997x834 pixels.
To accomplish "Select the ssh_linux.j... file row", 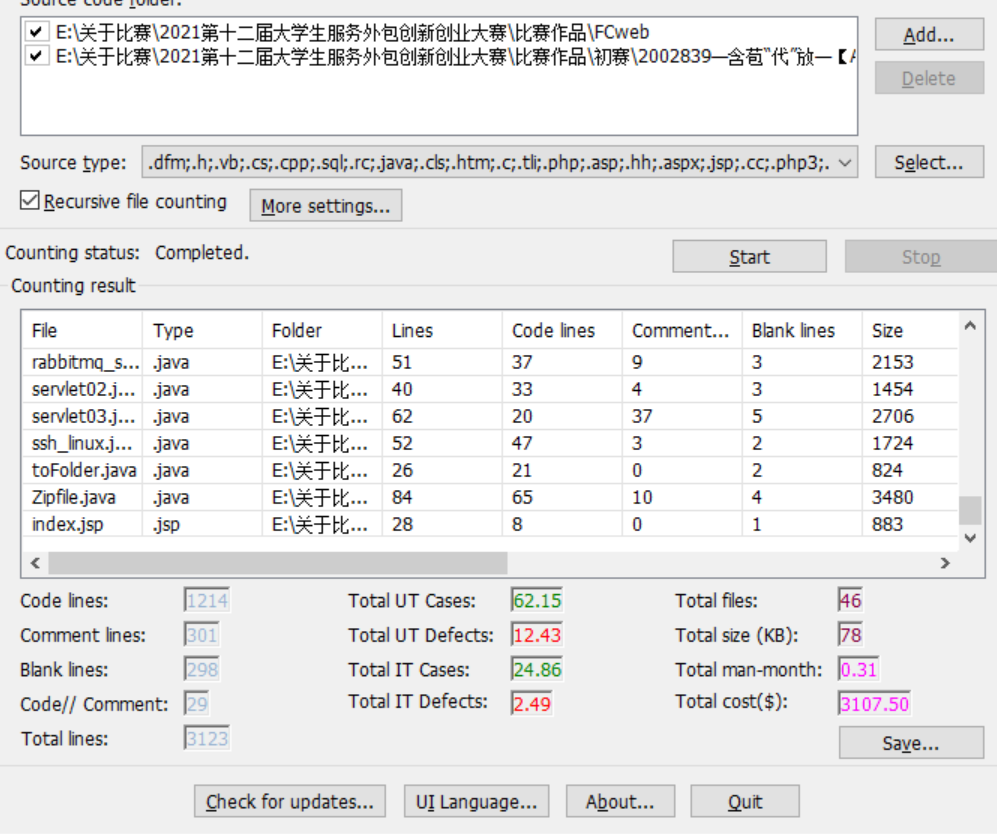I will point(490,443).
